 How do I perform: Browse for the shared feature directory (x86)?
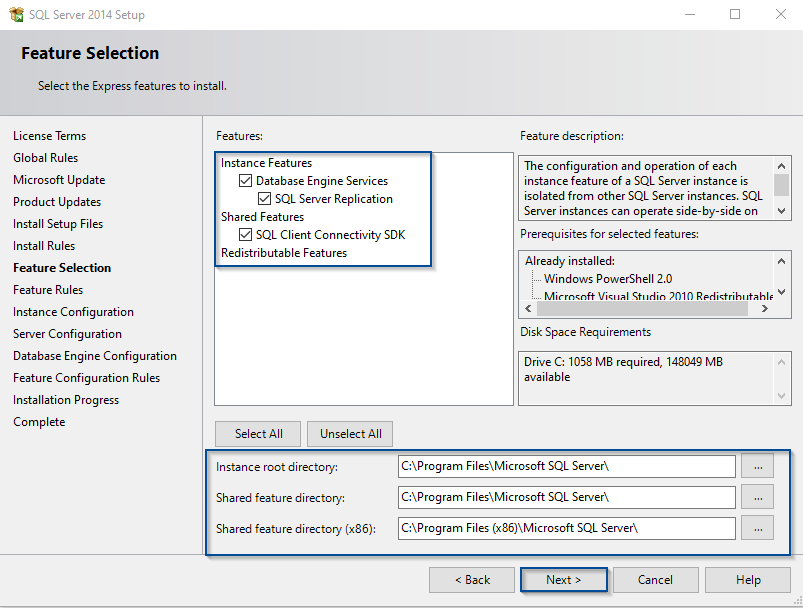point(759,527)
